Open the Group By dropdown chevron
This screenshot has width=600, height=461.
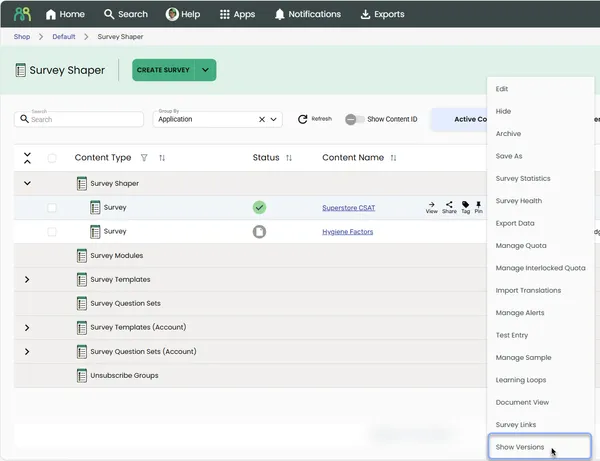(x=274, y=119)
